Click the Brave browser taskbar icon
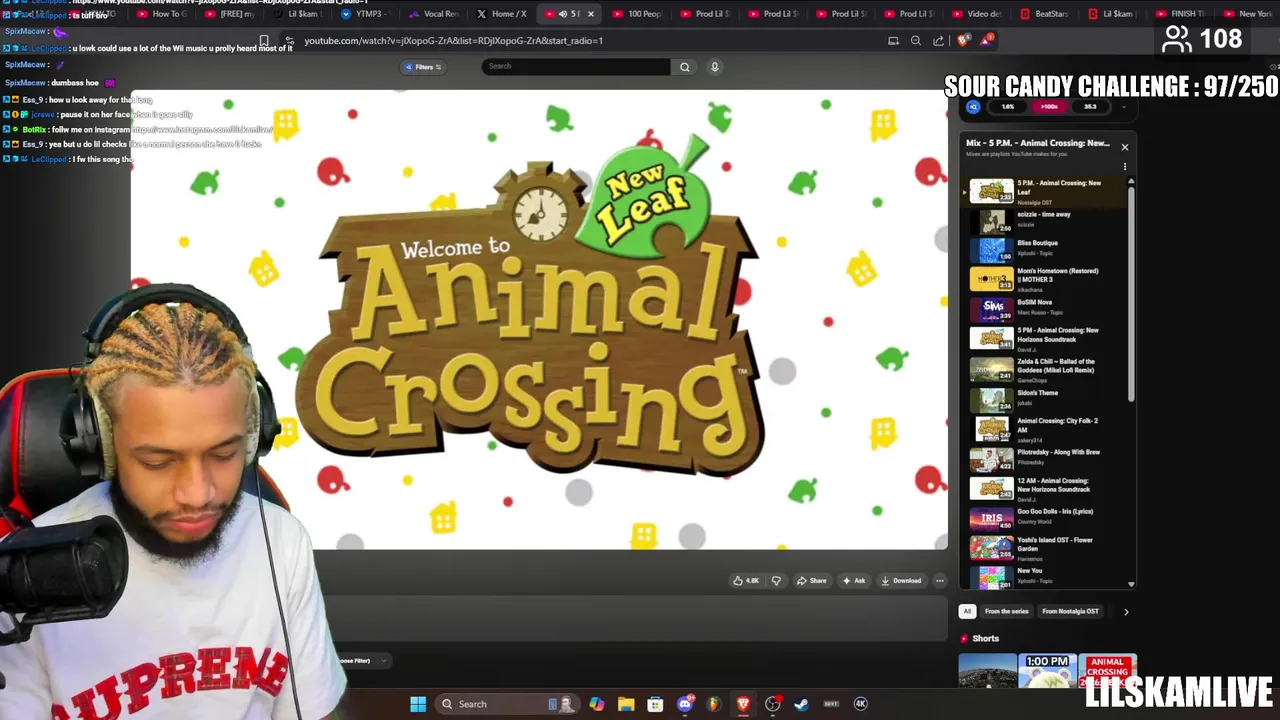The image size is (1280, 720). pos(743,704)
